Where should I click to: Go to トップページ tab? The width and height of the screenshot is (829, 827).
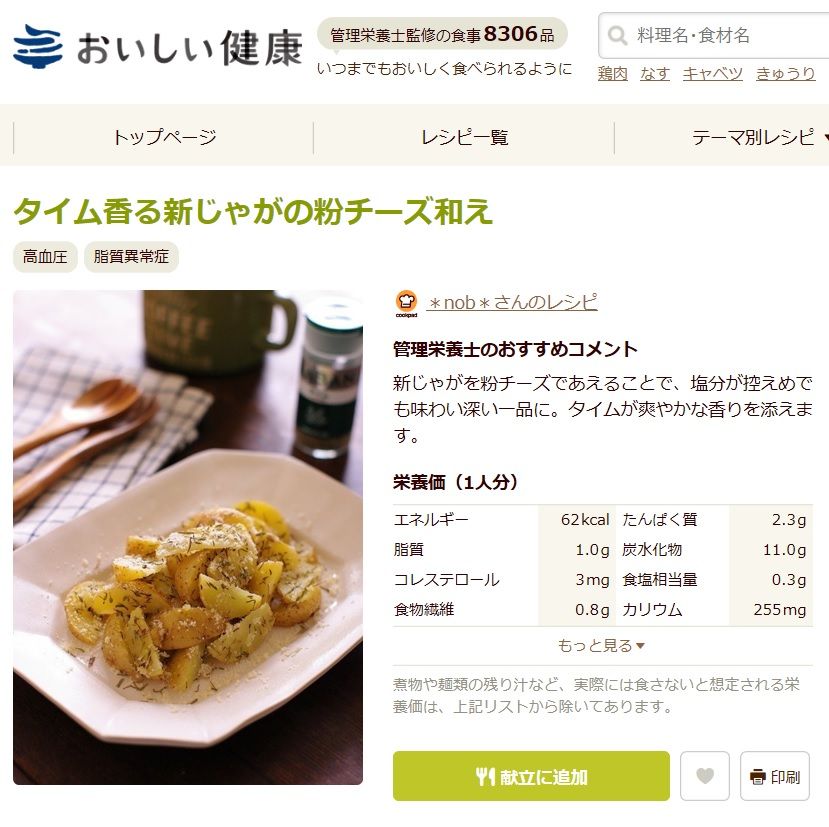164,137
